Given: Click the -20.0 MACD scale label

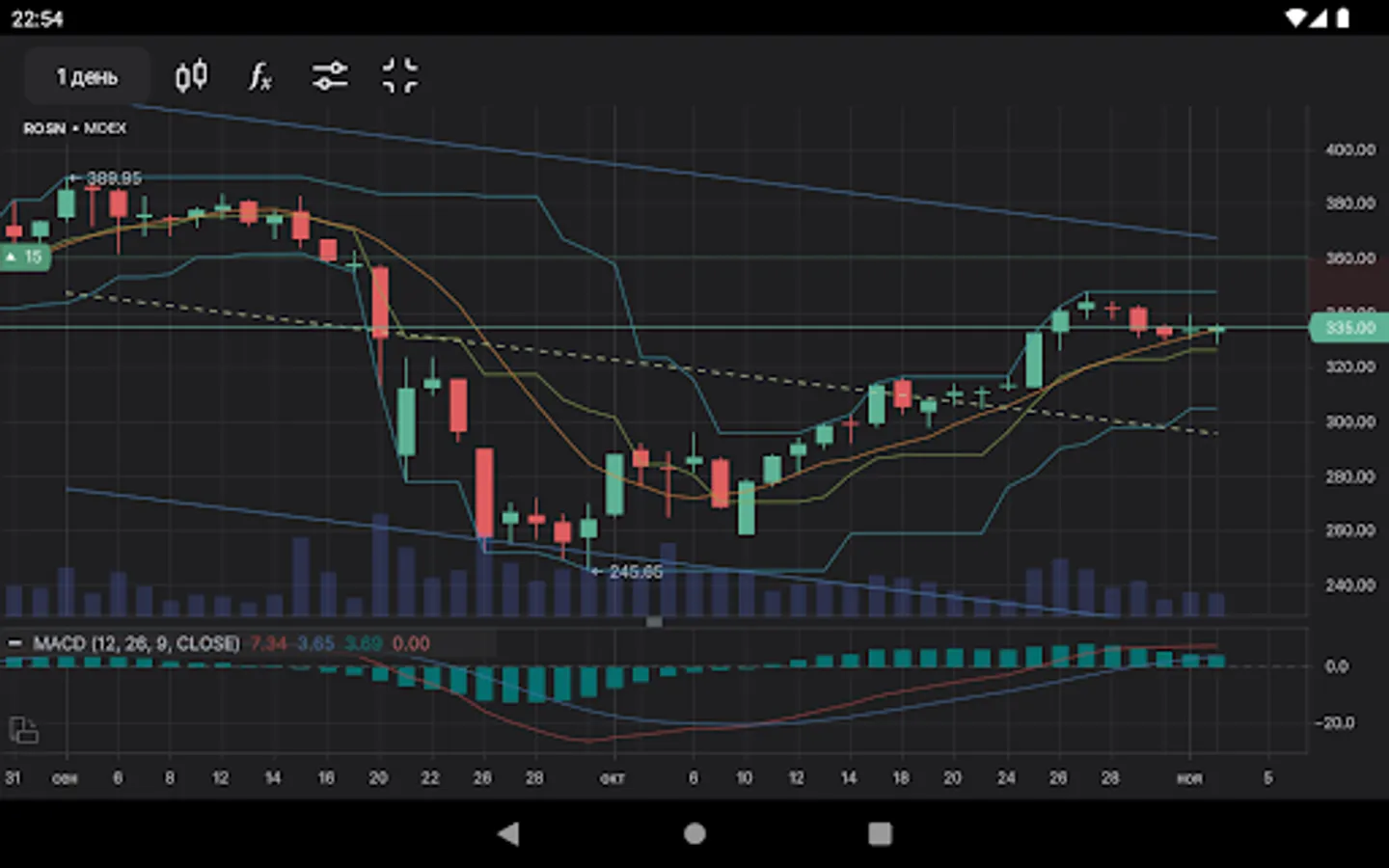Looking at the screenshot, I should coord(1335,722).
